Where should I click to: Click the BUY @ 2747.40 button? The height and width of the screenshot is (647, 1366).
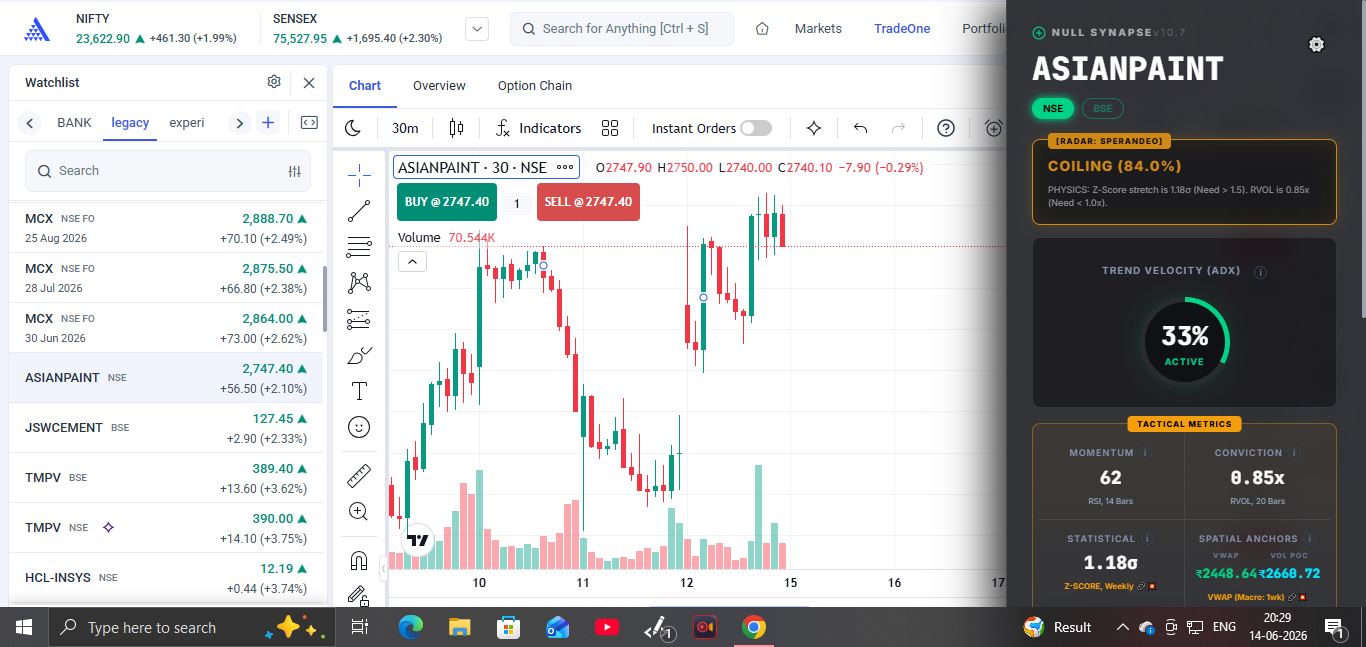point(447,202)
